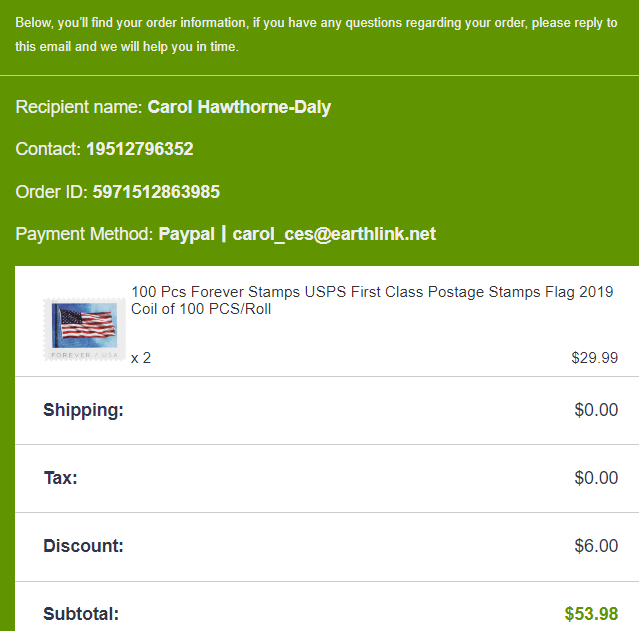Click the $6.00 discount amount
The height and width of the screenshot is (631, 639).
coord(596,546)
